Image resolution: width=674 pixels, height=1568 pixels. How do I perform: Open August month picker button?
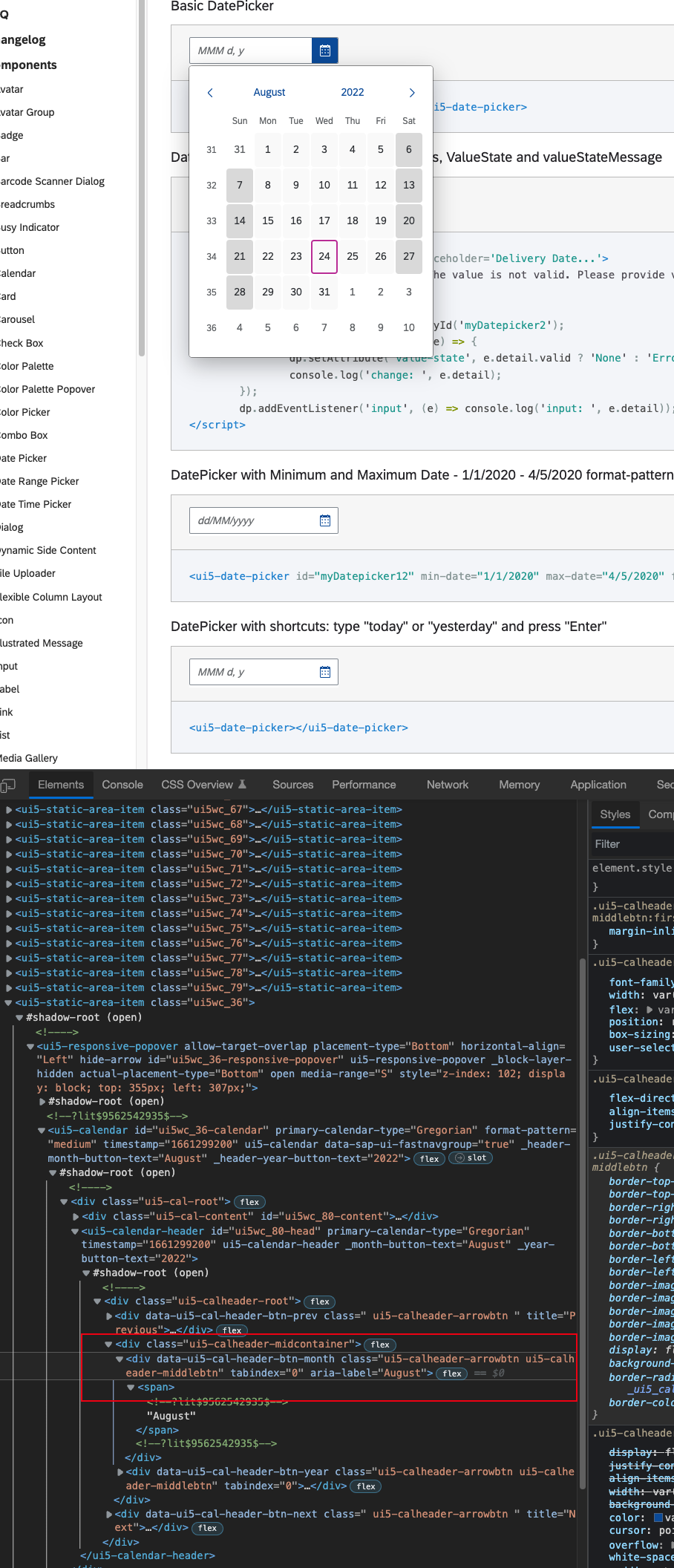coord(269,93)
